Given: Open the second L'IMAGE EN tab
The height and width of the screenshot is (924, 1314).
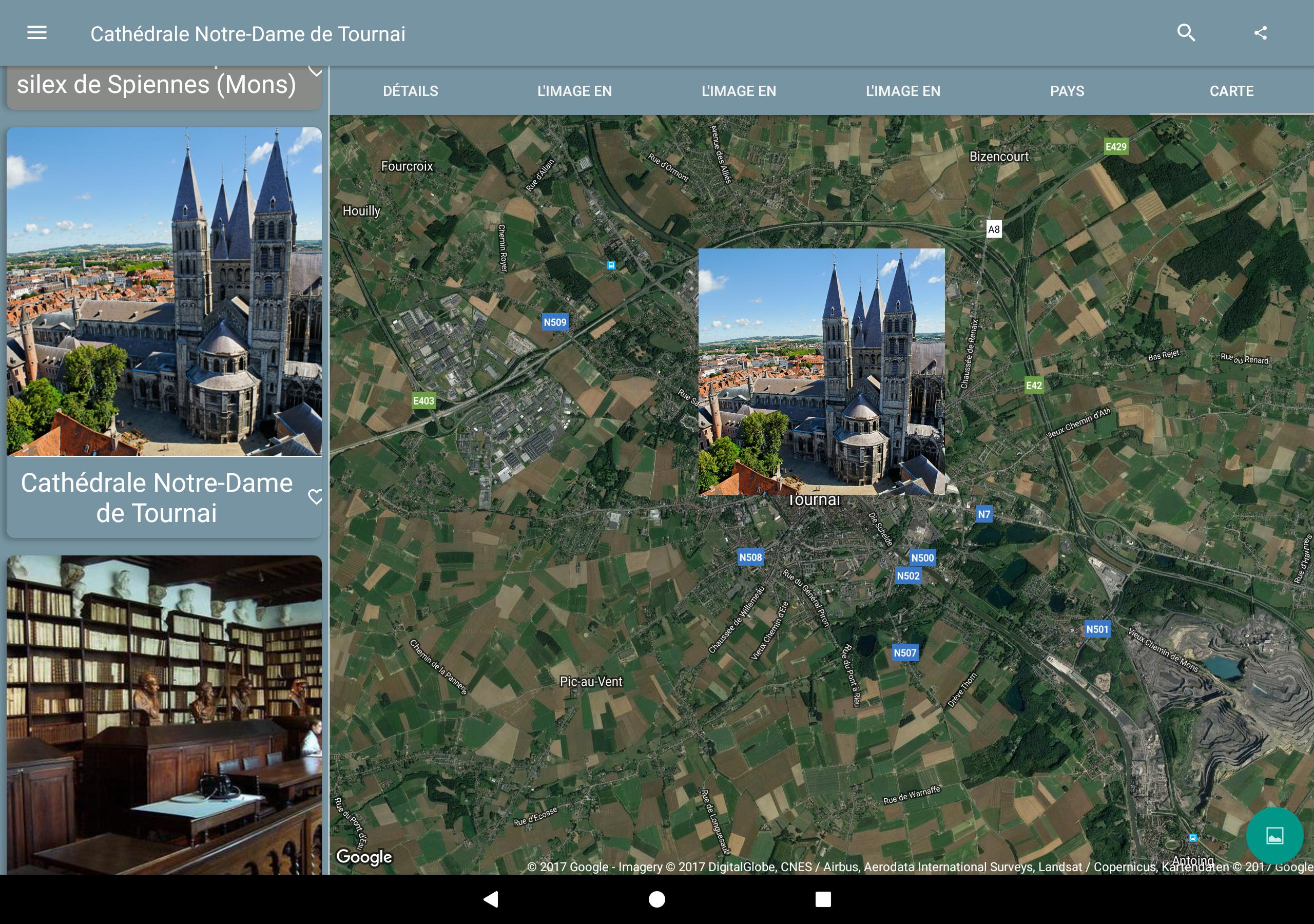Looking at the screenshot, I should 739,91.
